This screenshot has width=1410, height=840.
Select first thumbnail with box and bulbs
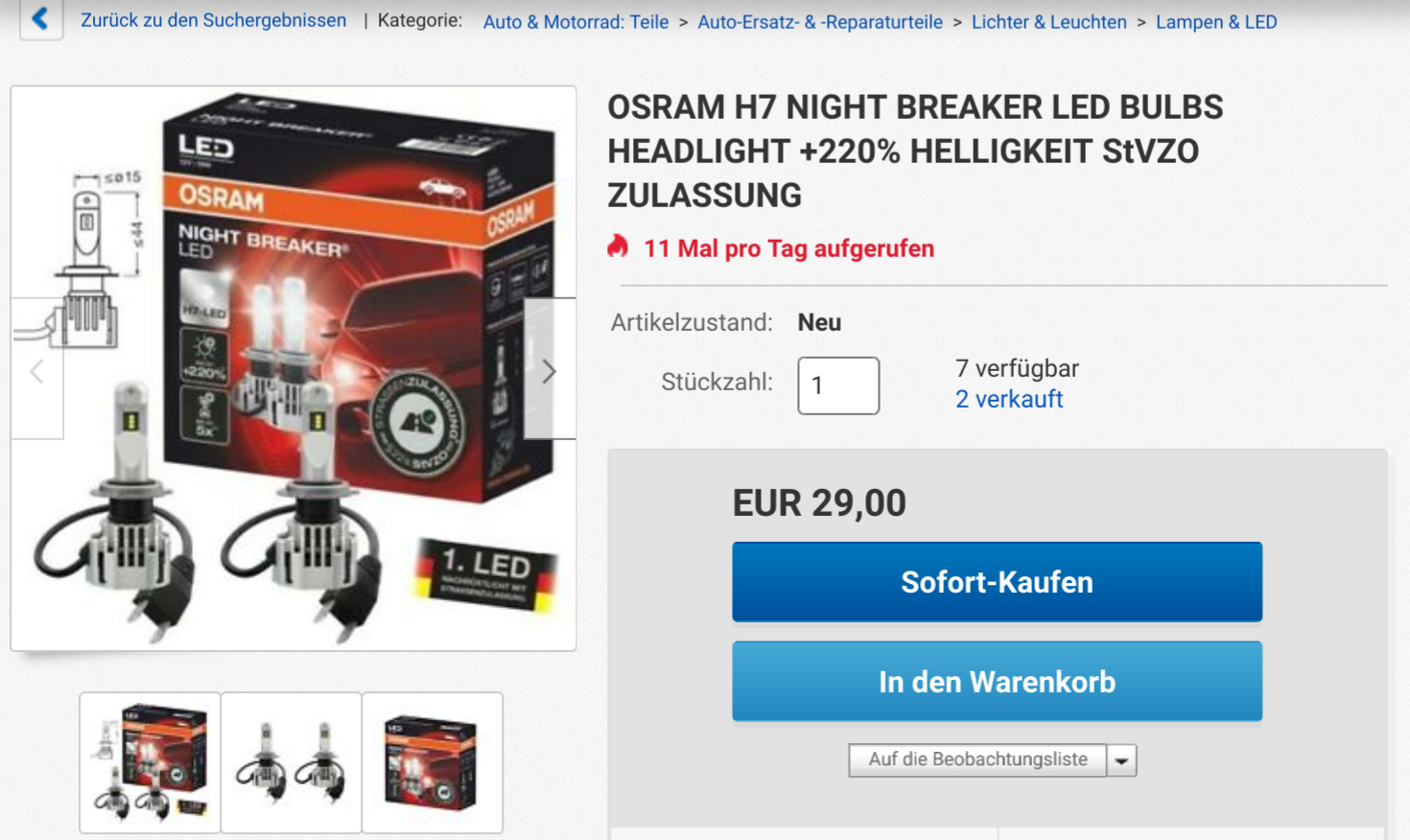(x=151, y=762)
